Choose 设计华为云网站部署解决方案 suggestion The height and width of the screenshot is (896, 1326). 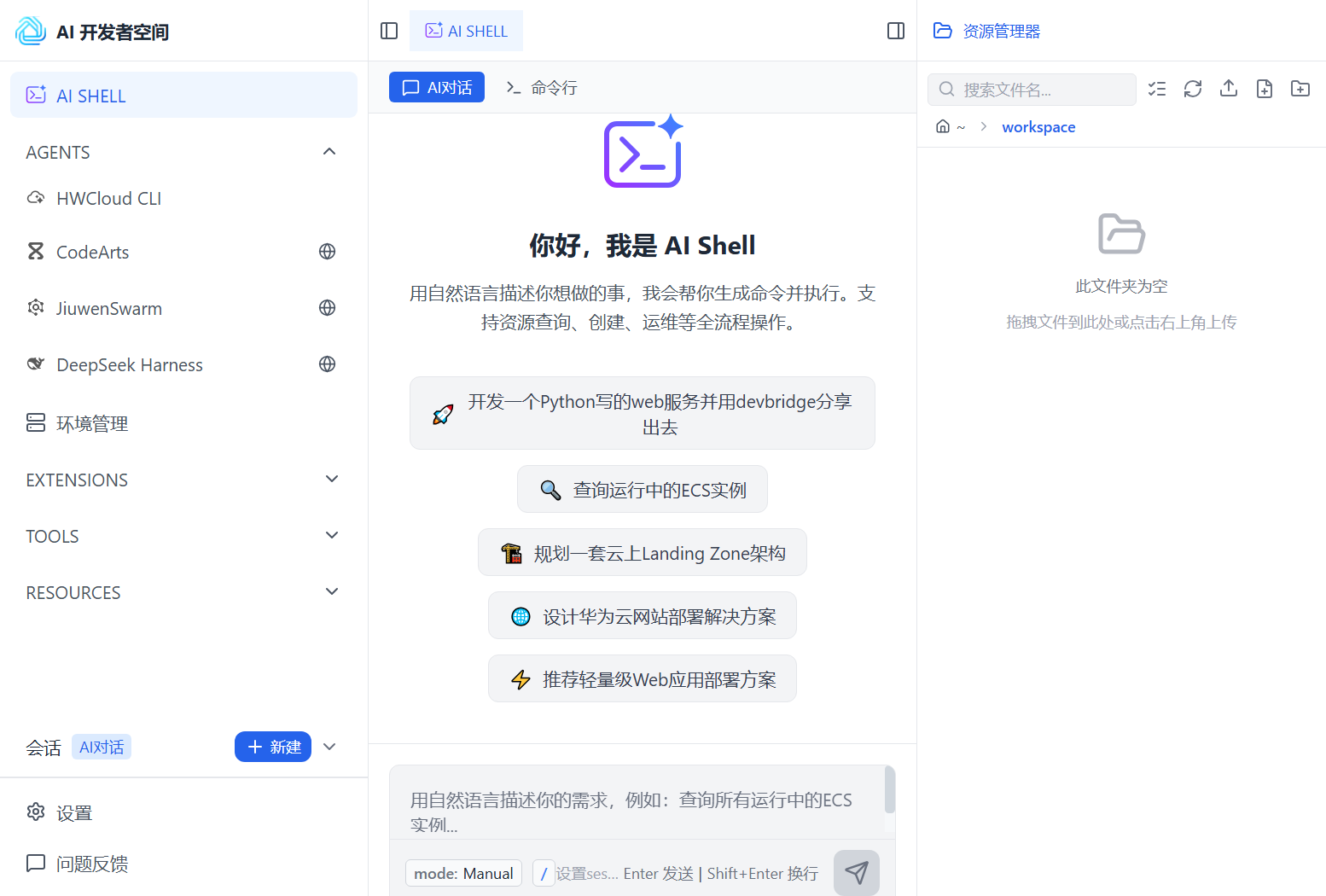[x=643, y=615]
